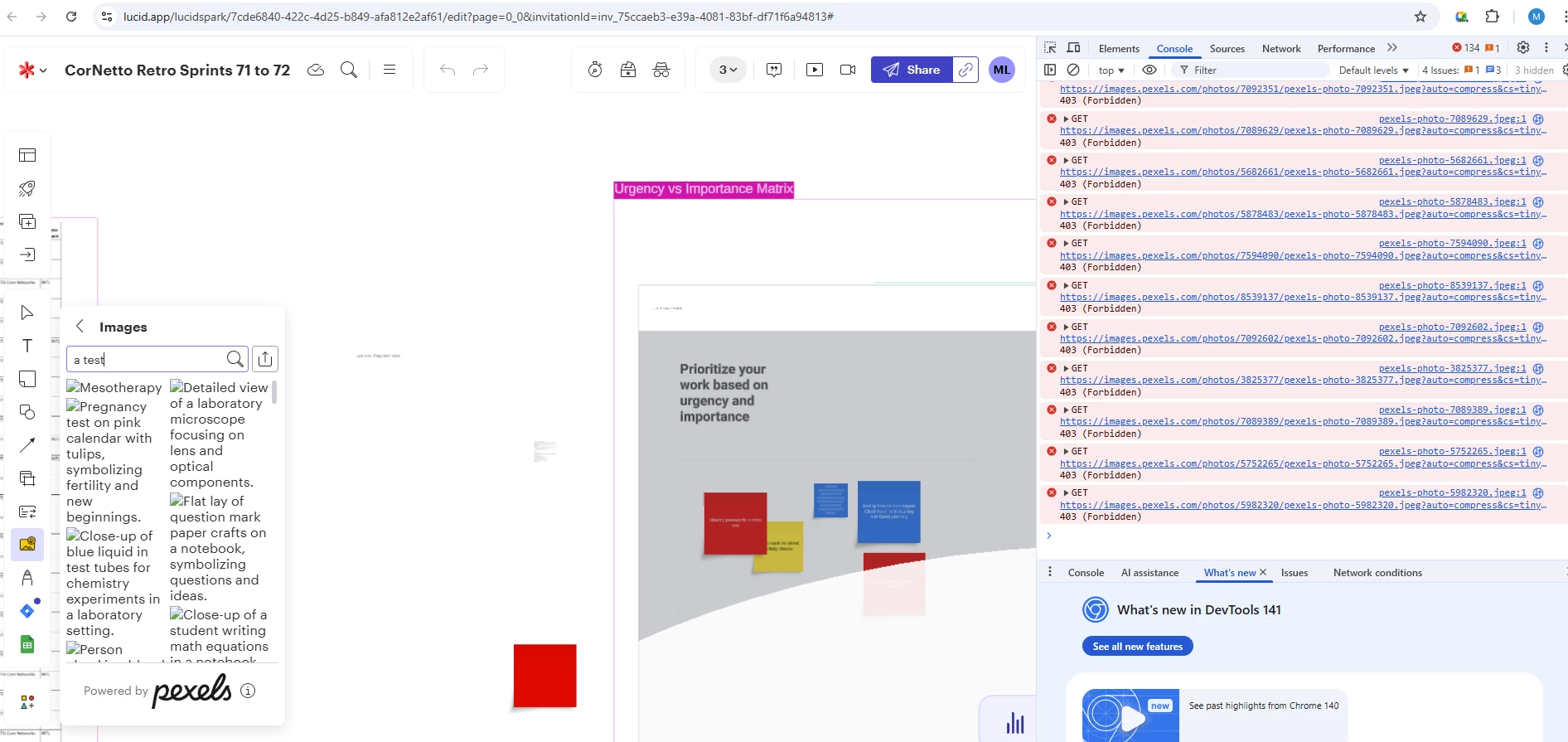The width and height of the screenshot is (1568, 742).
Task: Click the console Filter input field
Action: 1251,70
